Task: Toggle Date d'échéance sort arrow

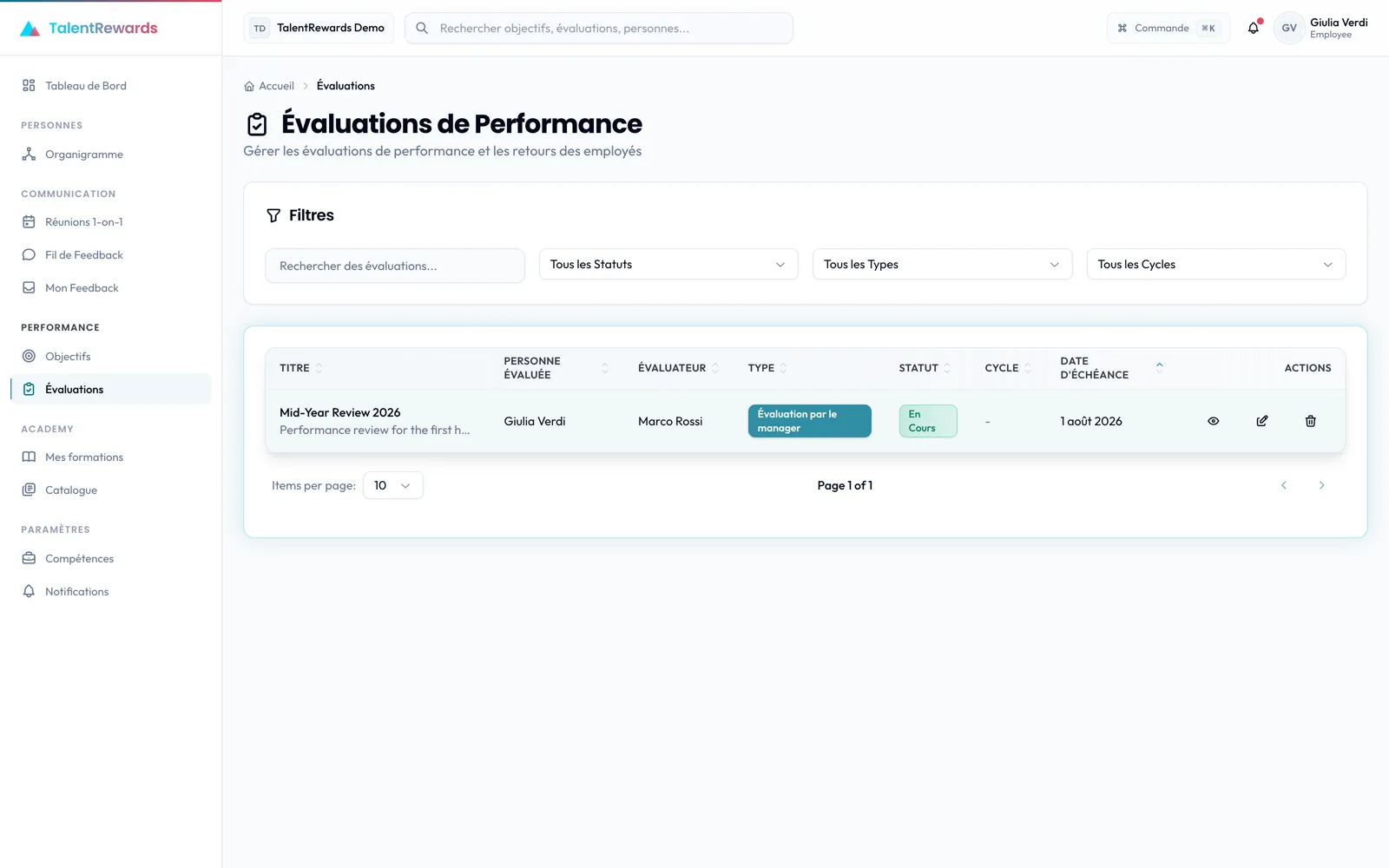Action: tap(1159, 366)
